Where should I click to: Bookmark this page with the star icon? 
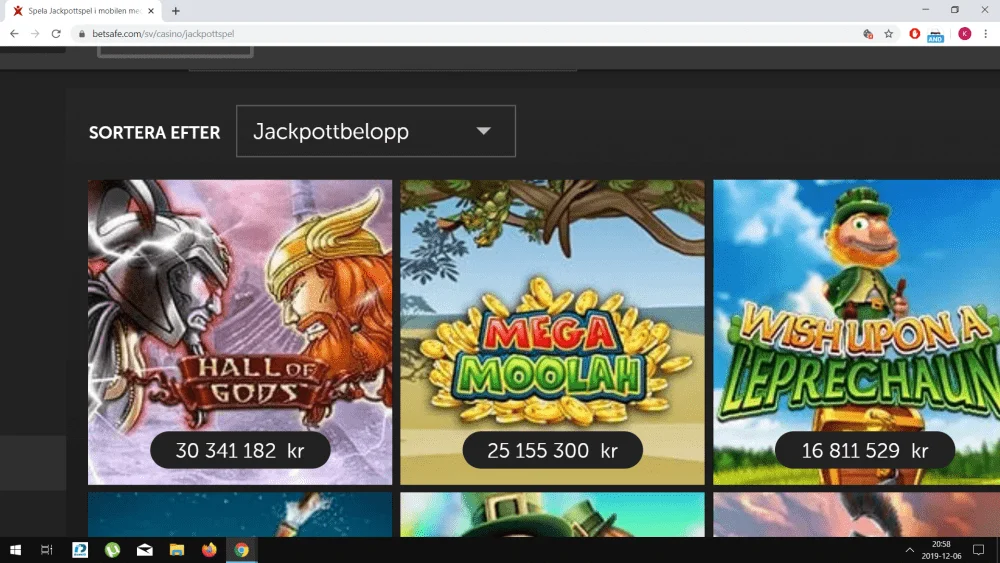pos(888,34)
